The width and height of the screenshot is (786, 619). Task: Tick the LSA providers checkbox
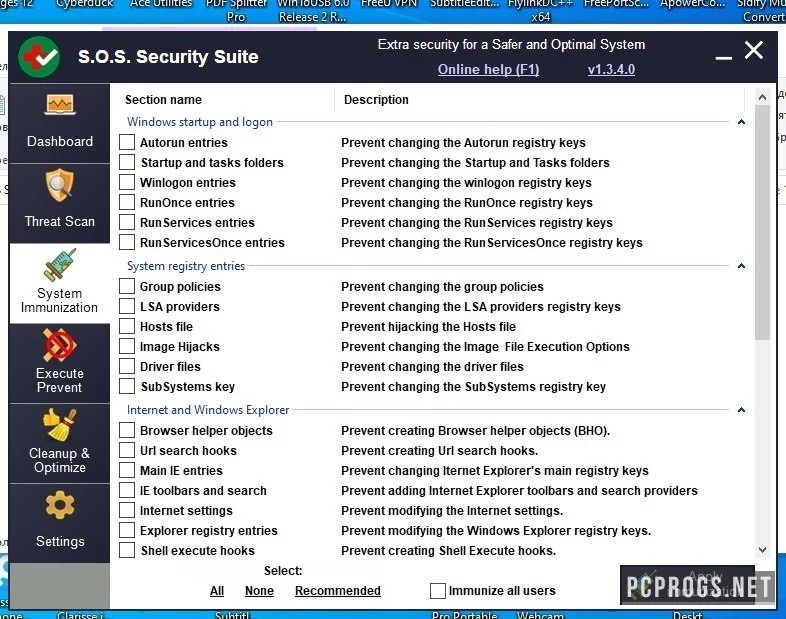pyautogui.click(x=127, y=306)
